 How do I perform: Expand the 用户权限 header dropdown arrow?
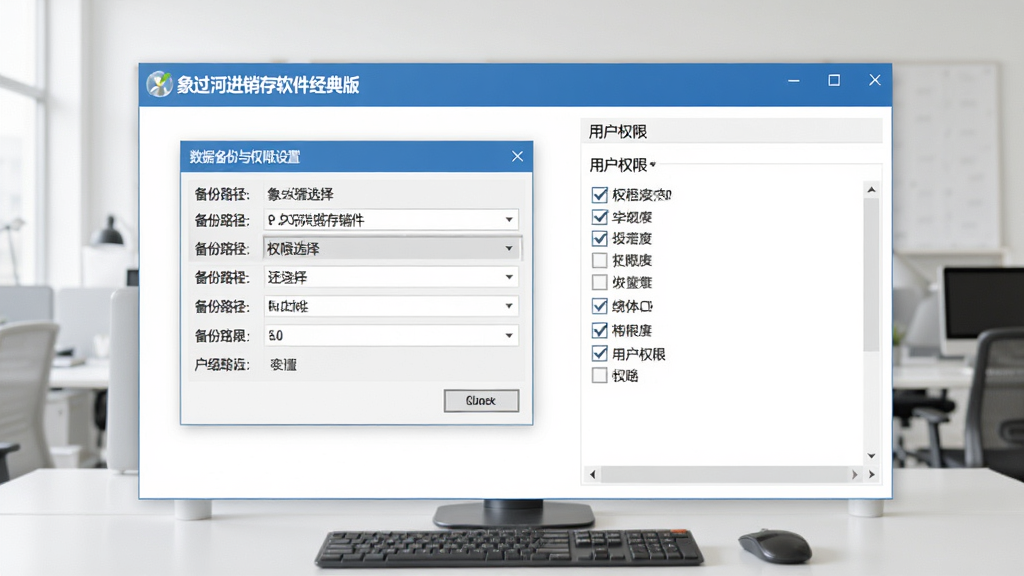click(x=652, y=165)
